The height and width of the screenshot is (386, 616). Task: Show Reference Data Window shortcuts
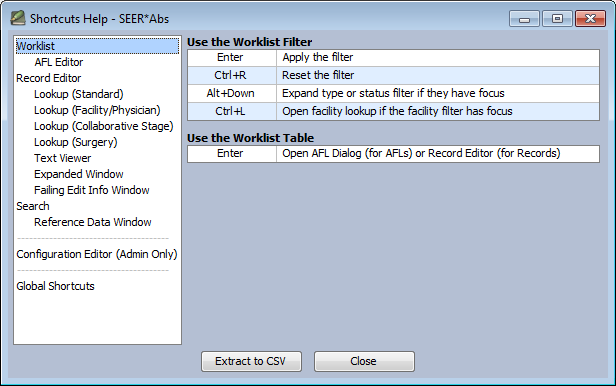coord(93,222)
